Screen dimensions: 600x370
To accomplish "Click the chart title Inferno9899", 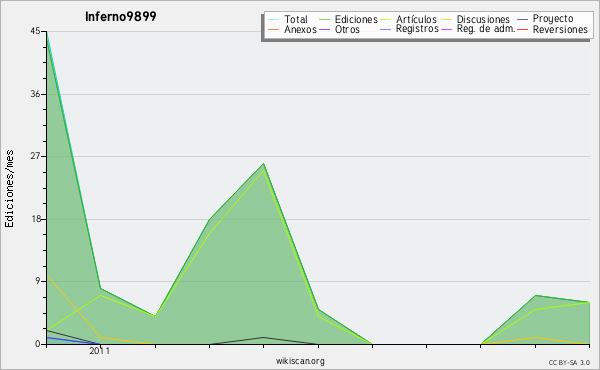I will pyautogui.click(x=121, y=17).
